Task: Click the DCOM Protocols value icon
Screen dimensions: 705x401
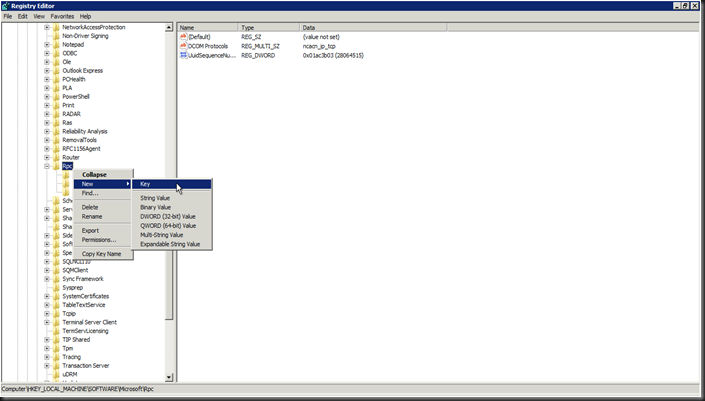Action: pyautogui.click(x=183, y=46)
